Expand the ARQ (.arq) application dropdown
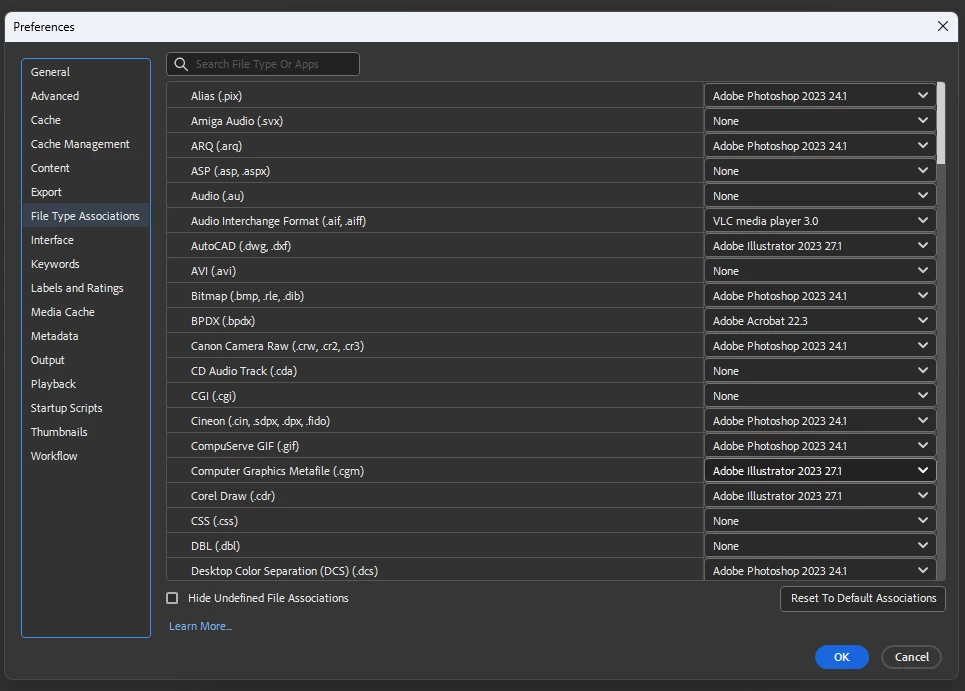965x691 pixels. click(820, 146)
